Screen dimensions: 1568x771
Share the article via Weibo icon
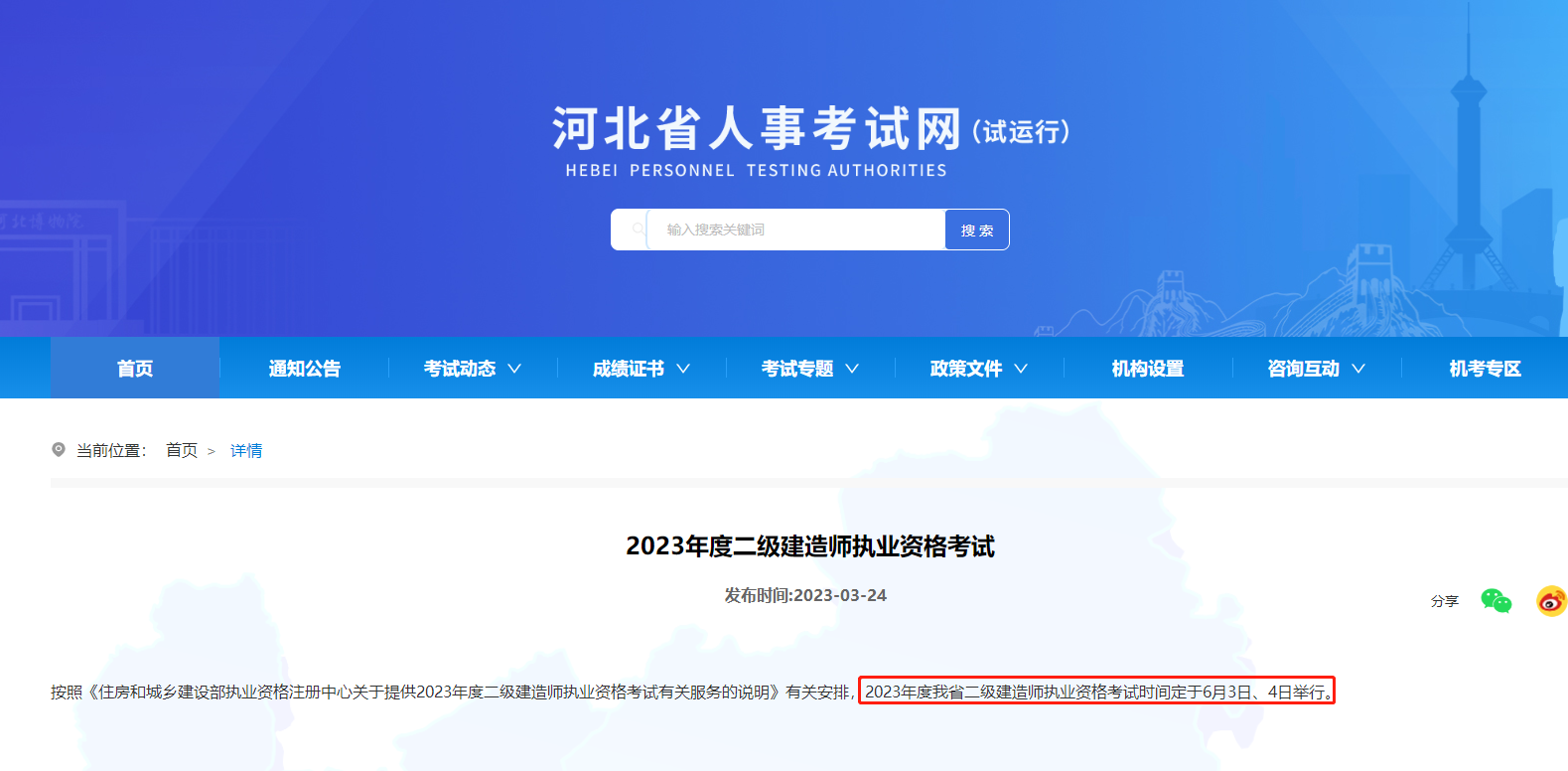point(1551,601)
